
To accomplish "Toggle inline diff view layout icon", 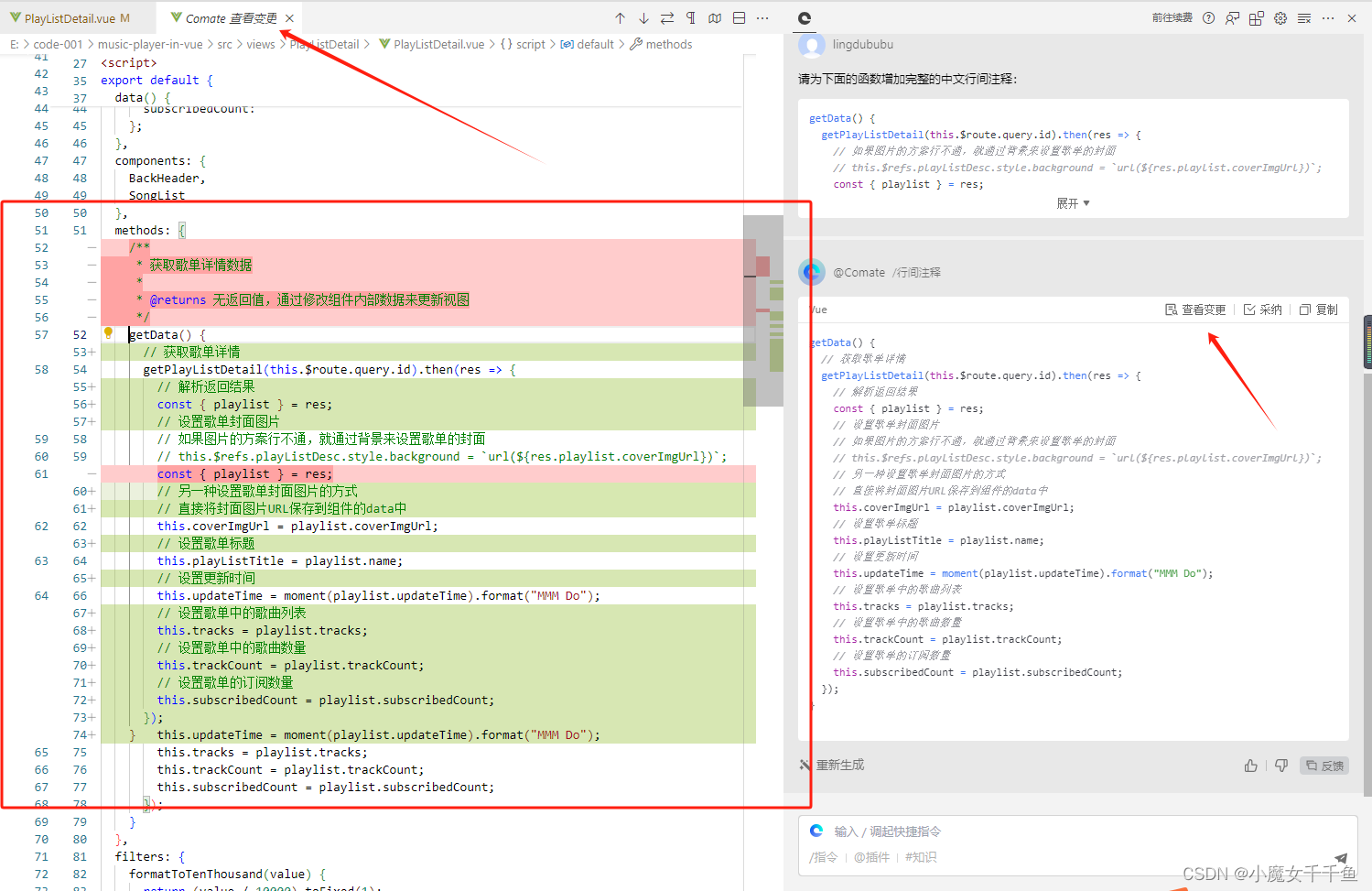I will [739, 18].
